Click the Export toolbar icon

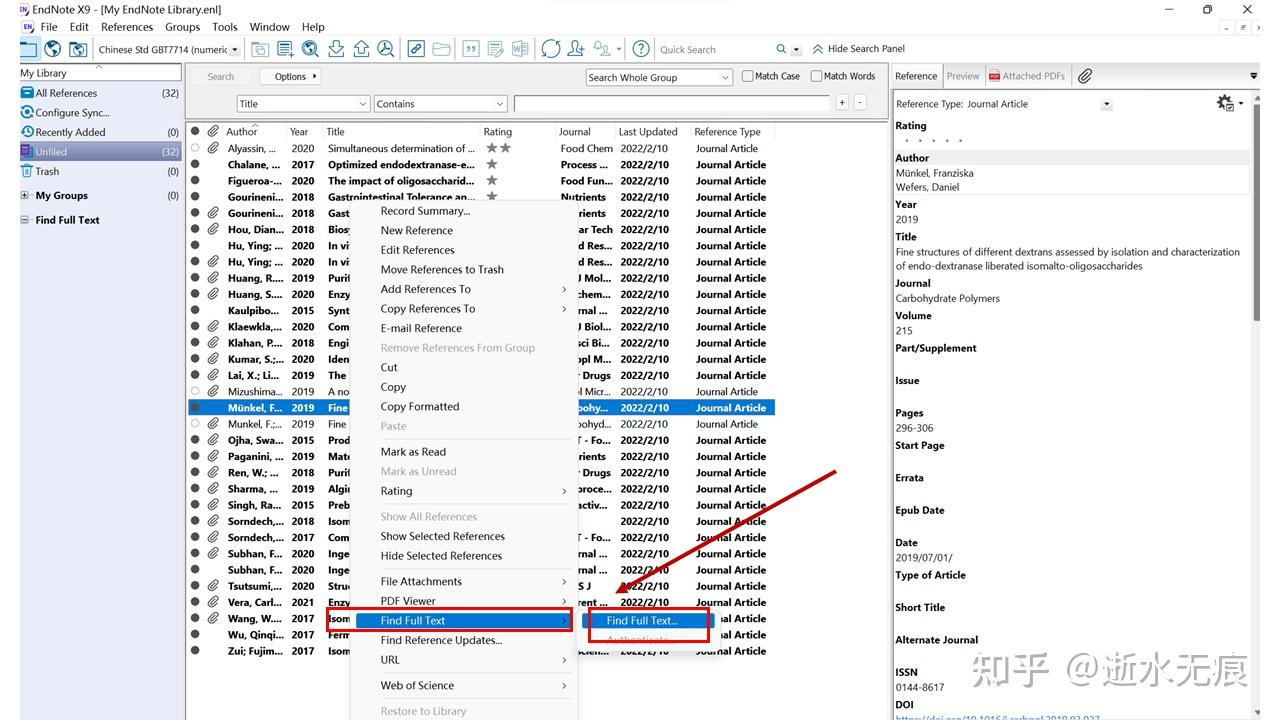click(361, 49)
